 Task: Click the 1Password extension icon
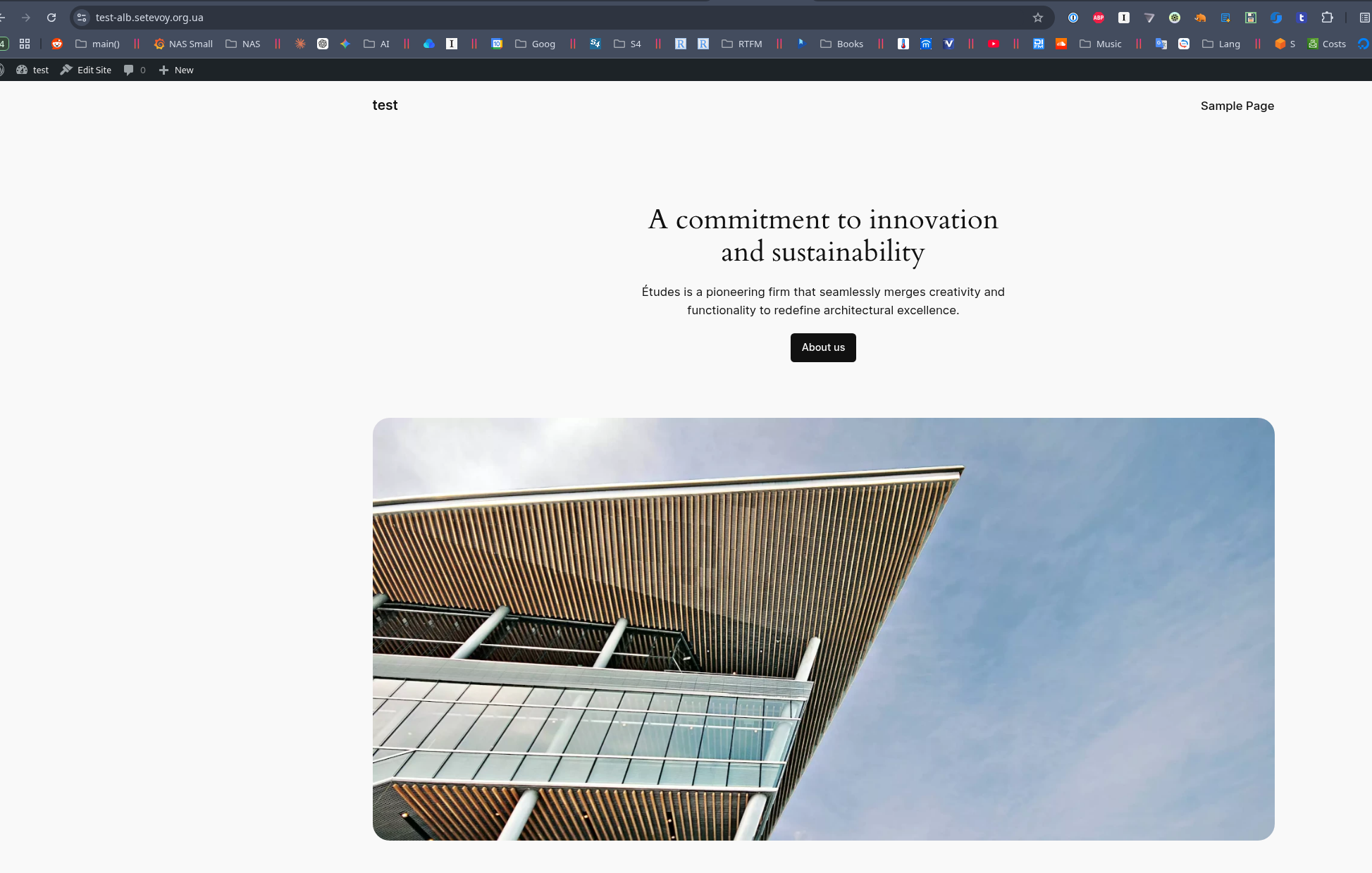(1073, 18)
